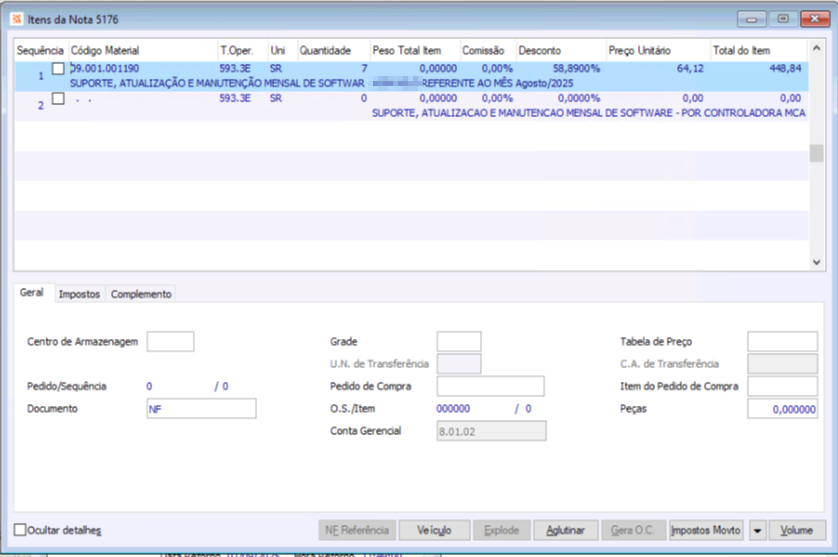Focus the Grade input field

tap(459, 342)
